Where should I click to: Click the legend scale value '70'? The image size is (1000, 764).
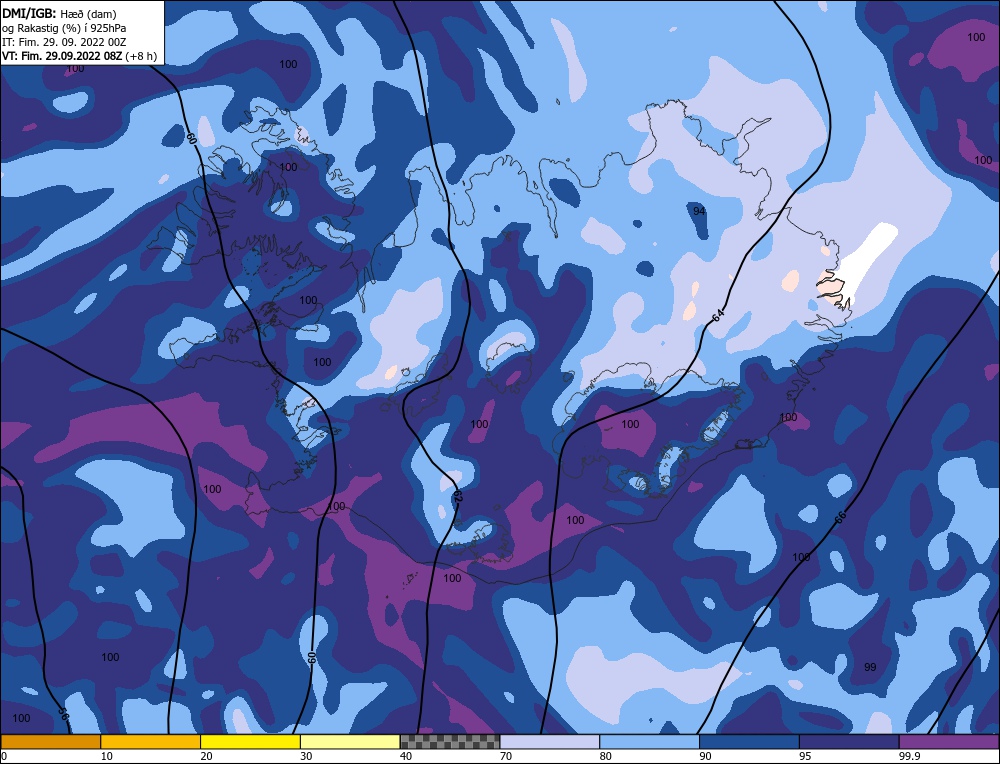tap(506, 756)
